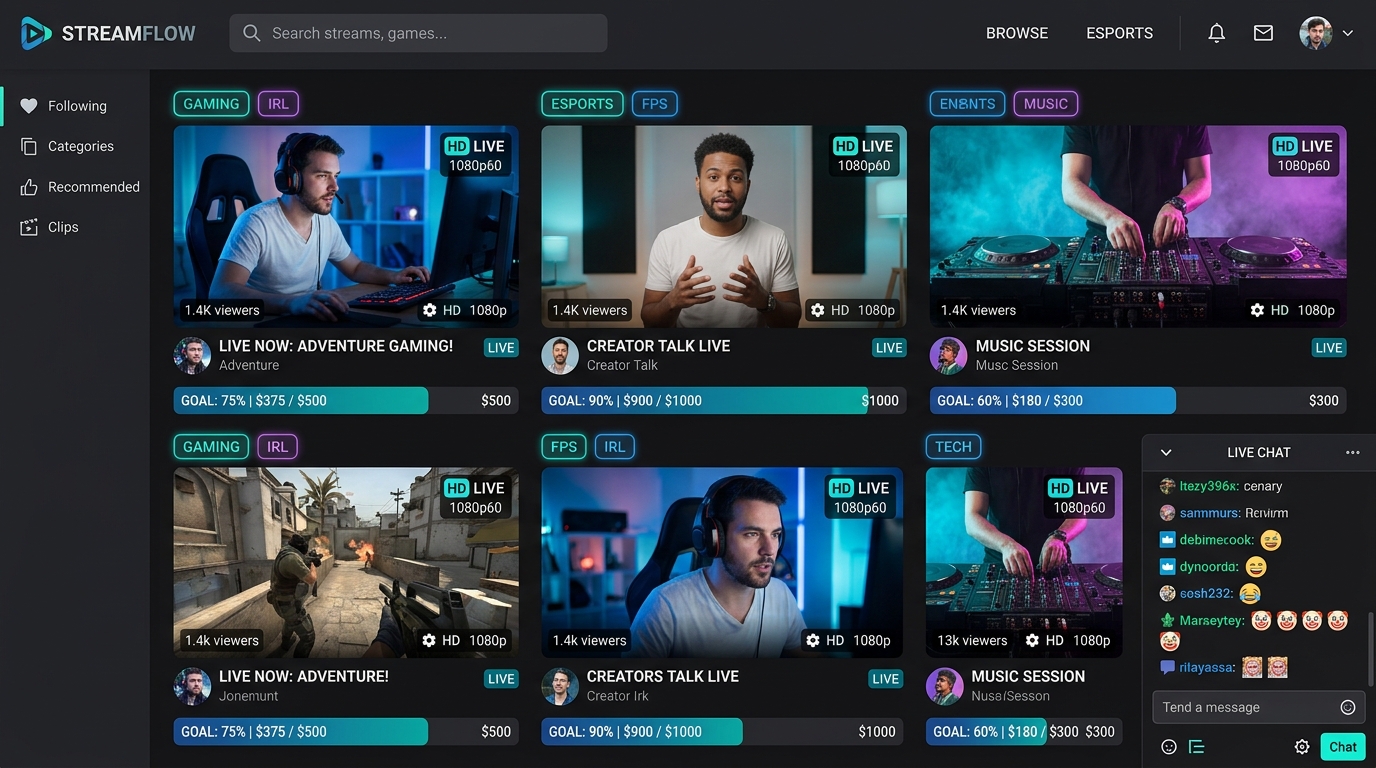Click the smiley icon below chat input
1376x768 pixels.
[x=1168, y=747]
